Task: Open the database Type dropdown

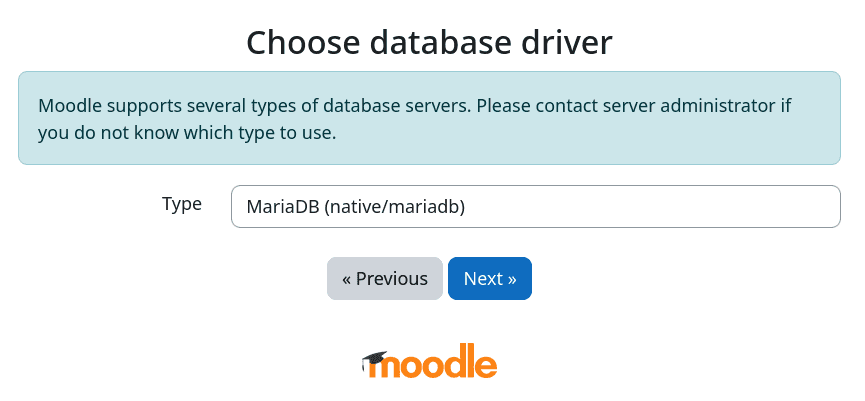Action: tap(535, 207)
